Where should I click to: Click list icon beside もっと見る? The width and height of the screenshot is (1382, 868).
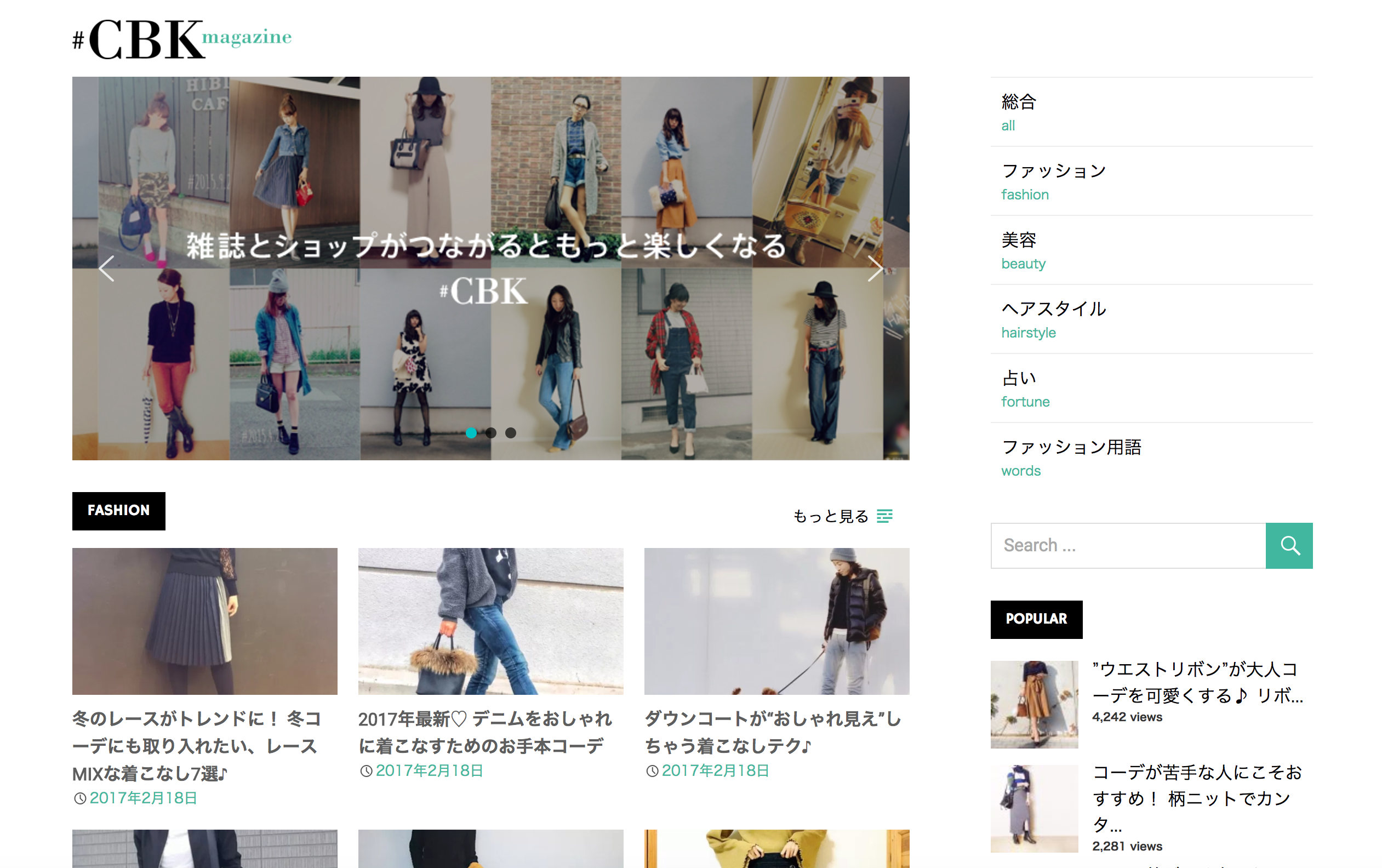click(884, 516)
